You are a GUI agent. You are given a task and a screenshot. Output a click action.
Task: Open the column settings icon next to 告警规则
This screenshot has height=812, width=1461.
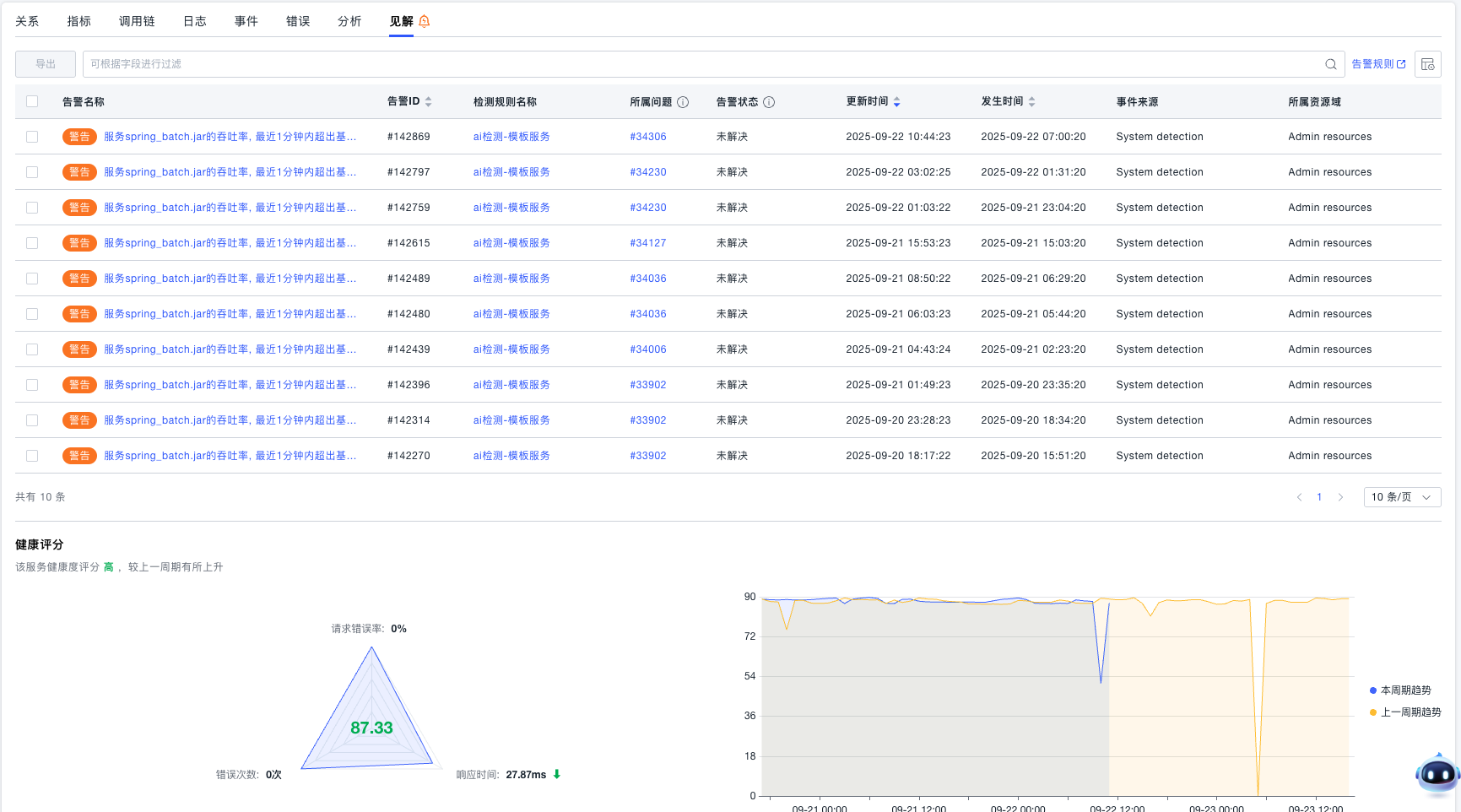click(x=1427, y=64)
